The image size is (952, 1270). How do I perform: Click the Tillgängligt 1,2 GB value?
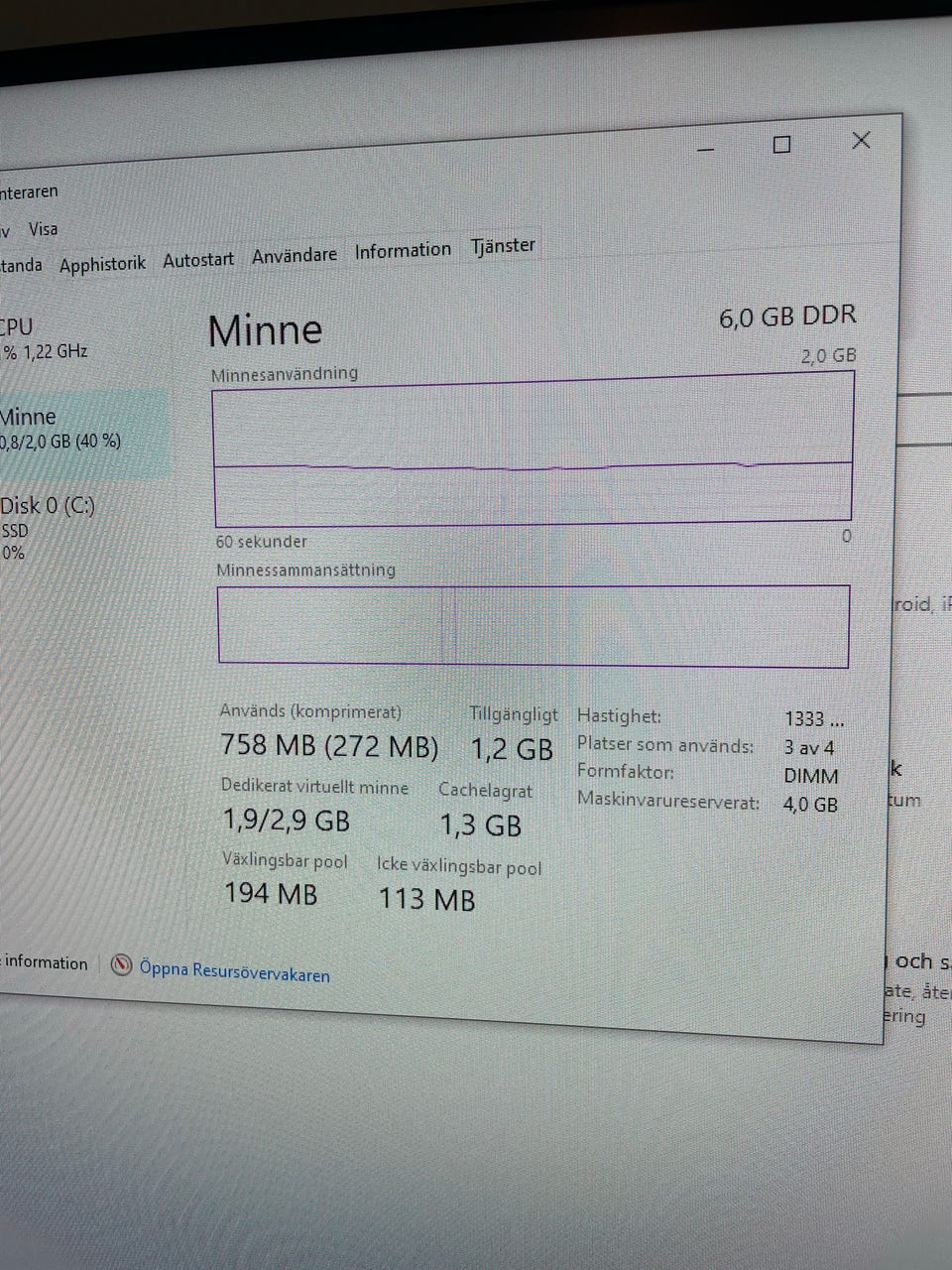(512, 749)
